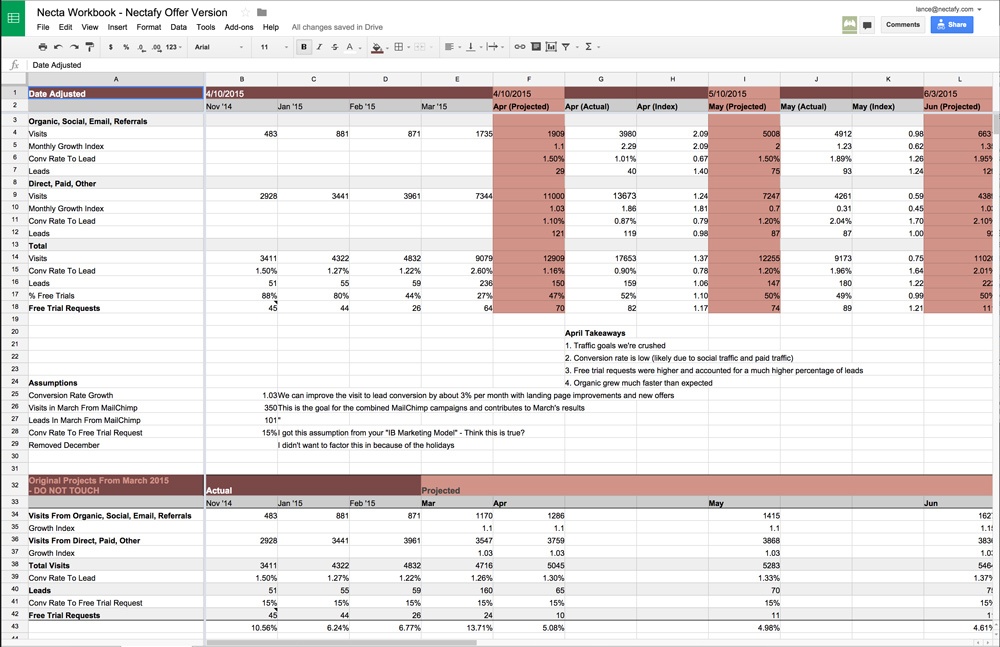Toggle italic formatting
This screenshot has height=647, width=1000.
[x=320, y=47]
